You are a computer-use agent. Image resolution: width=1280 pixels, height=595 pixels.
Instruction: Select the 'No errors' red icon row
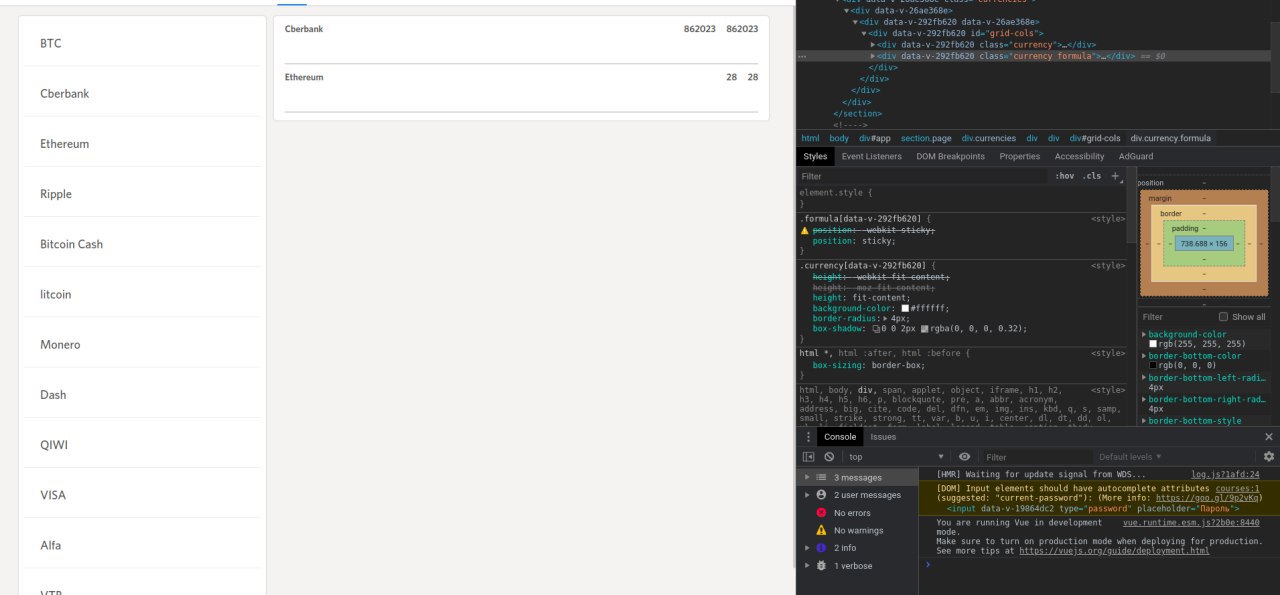[x=860, y=513]
